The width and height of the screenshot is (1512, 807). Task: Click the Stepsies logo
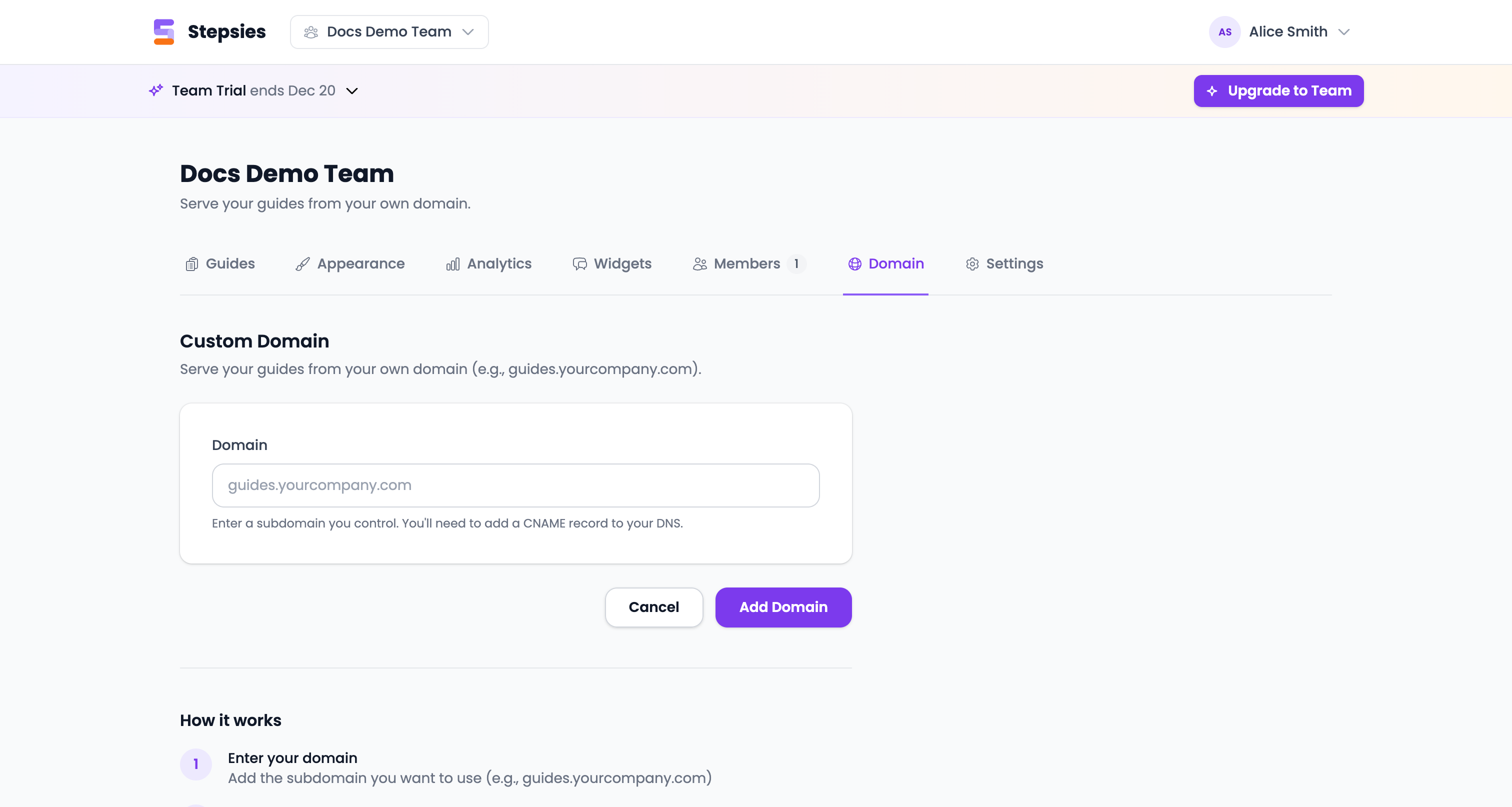click(164, 31)
